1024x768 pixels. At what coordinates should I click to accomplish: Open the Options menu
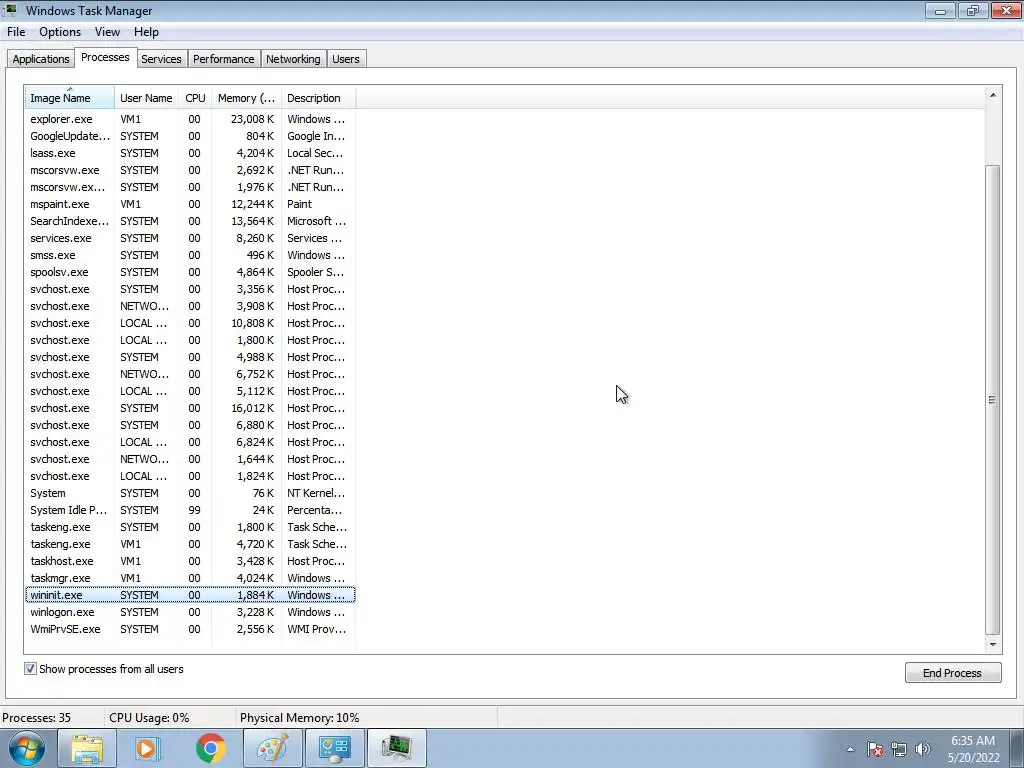60,32
